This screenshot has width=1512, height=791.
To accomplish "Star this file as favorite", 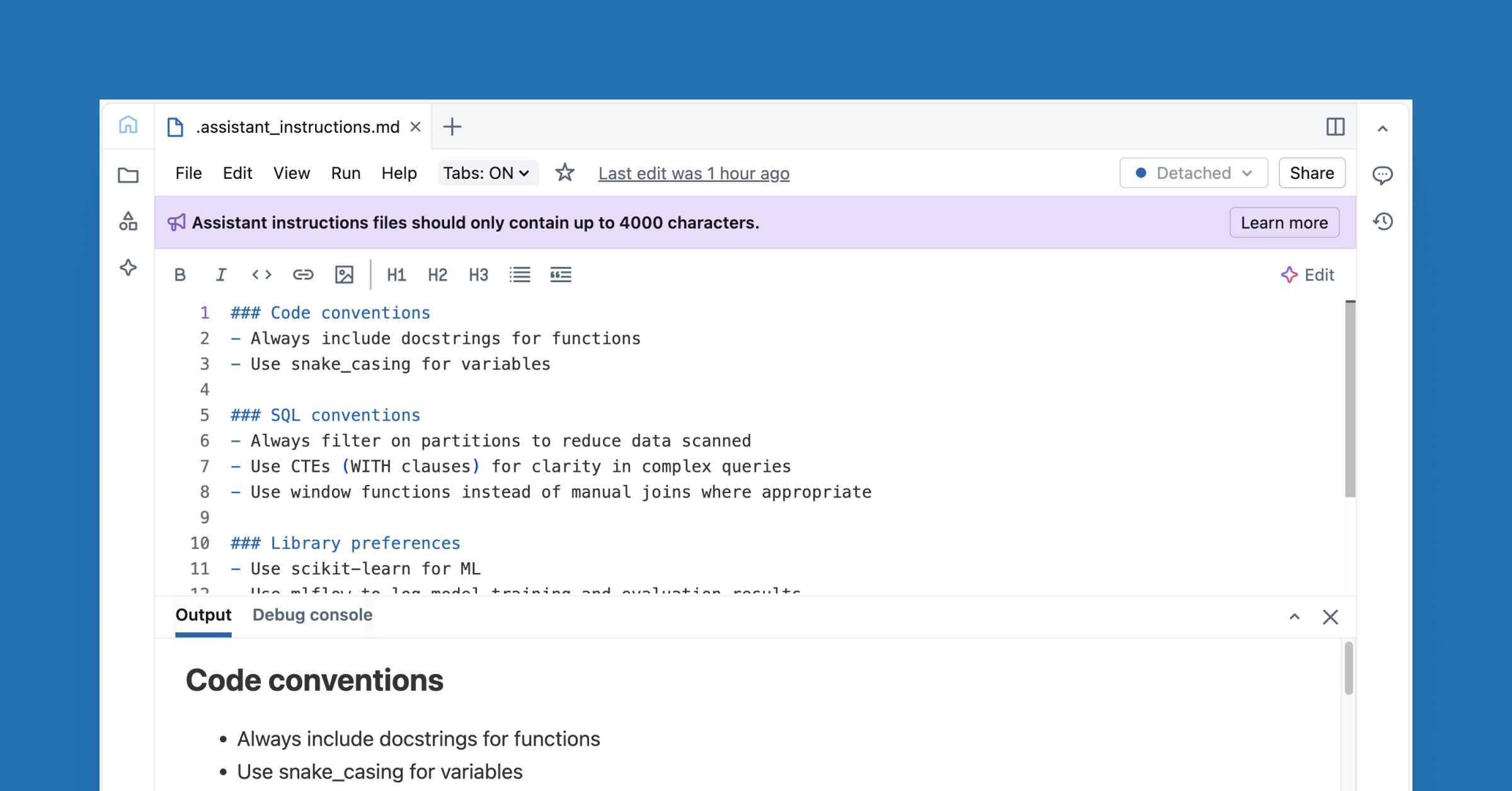I will click(564, 173).
